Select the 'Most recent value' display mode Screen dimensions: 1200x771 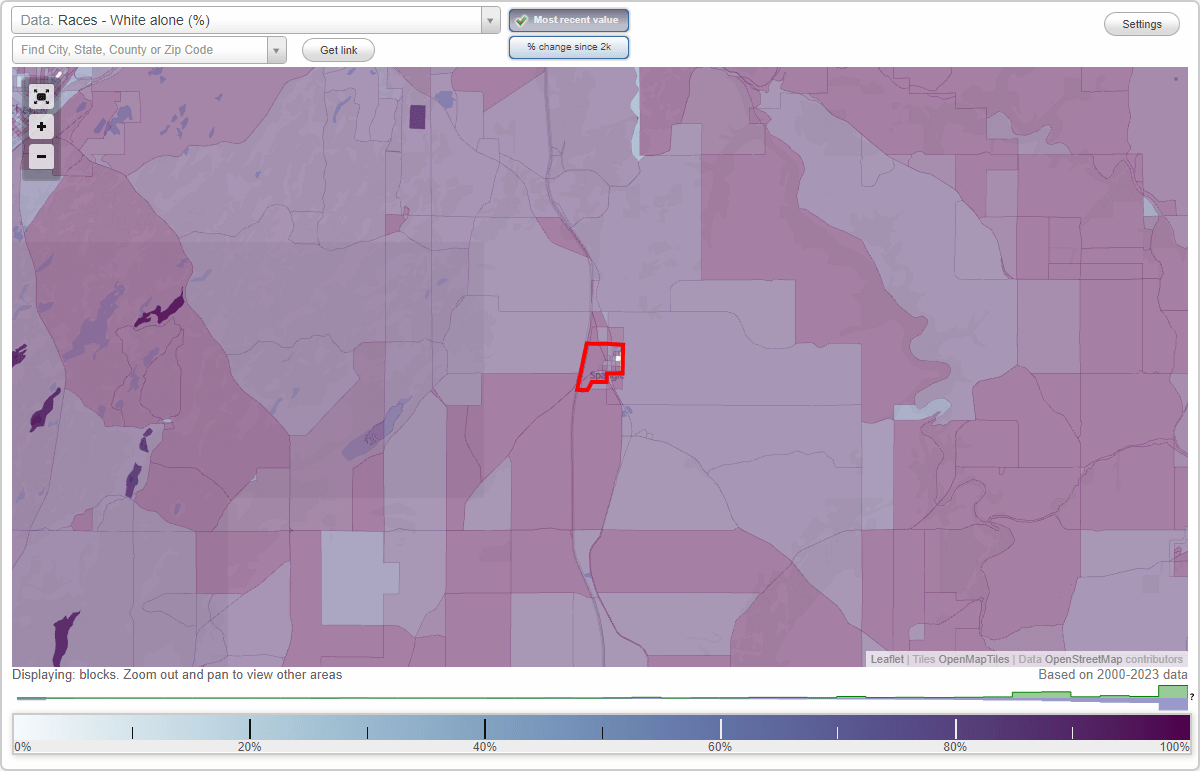coord(569,19)
